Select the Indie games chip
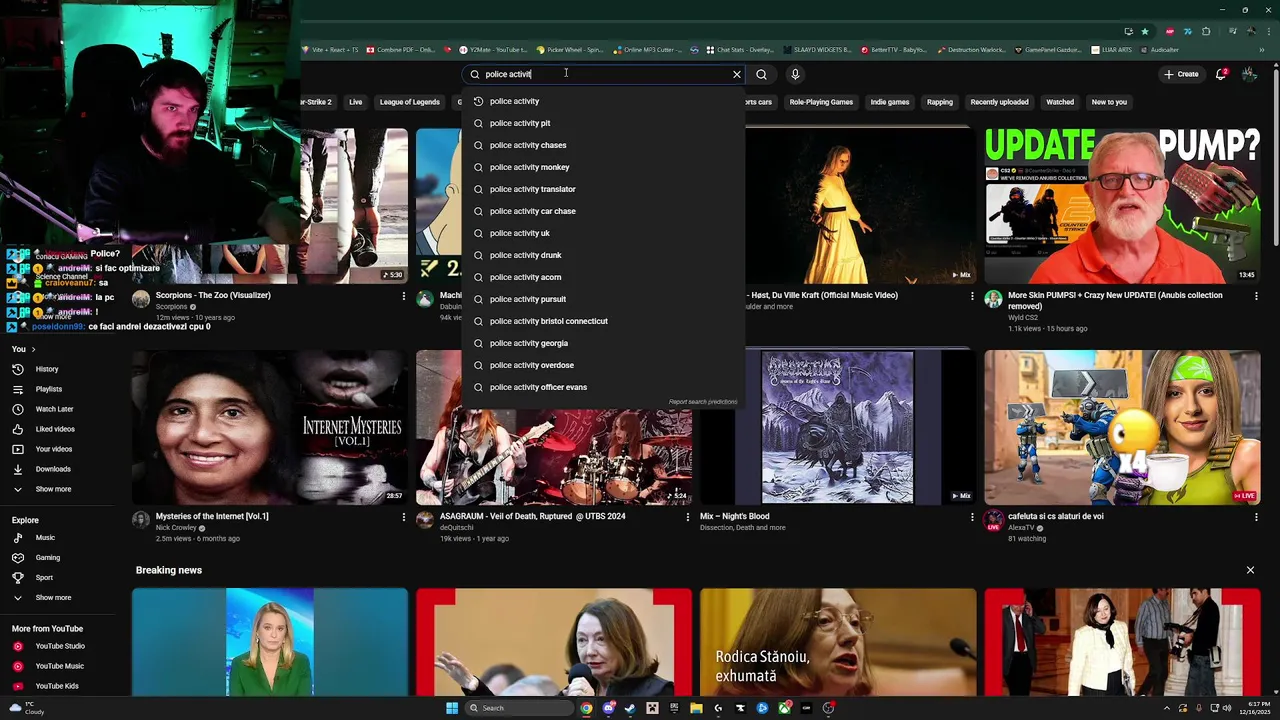 tap(889, 102)
